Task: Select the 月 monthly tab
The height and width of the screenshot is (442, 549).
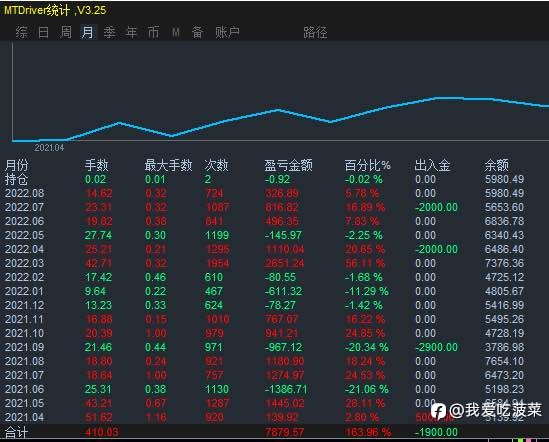Action: point(88,32)
